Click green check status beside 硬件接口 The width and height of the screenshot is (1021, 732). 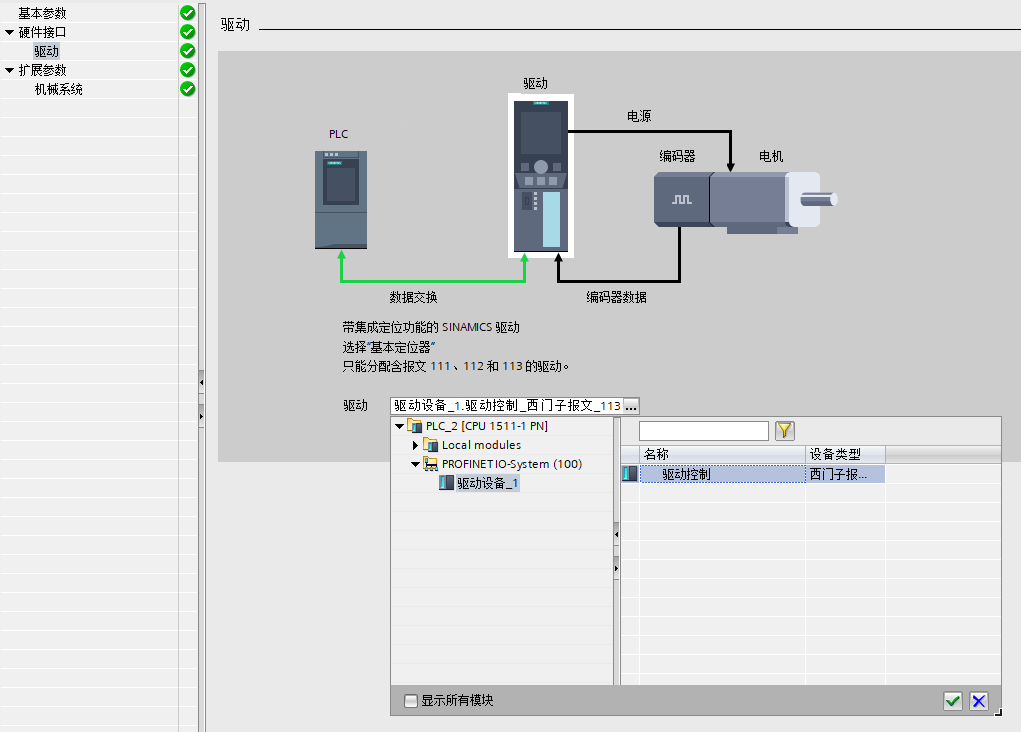coord(188,32)
